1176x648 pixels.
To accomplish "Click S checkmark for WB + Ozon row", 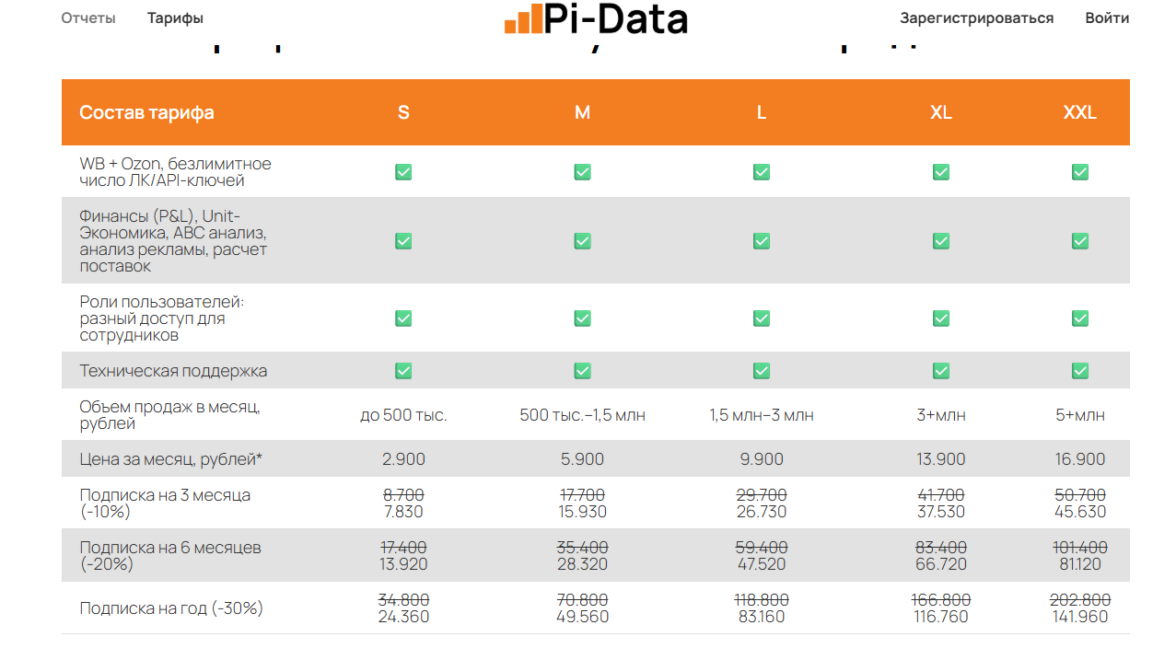I will click(403, 172).
